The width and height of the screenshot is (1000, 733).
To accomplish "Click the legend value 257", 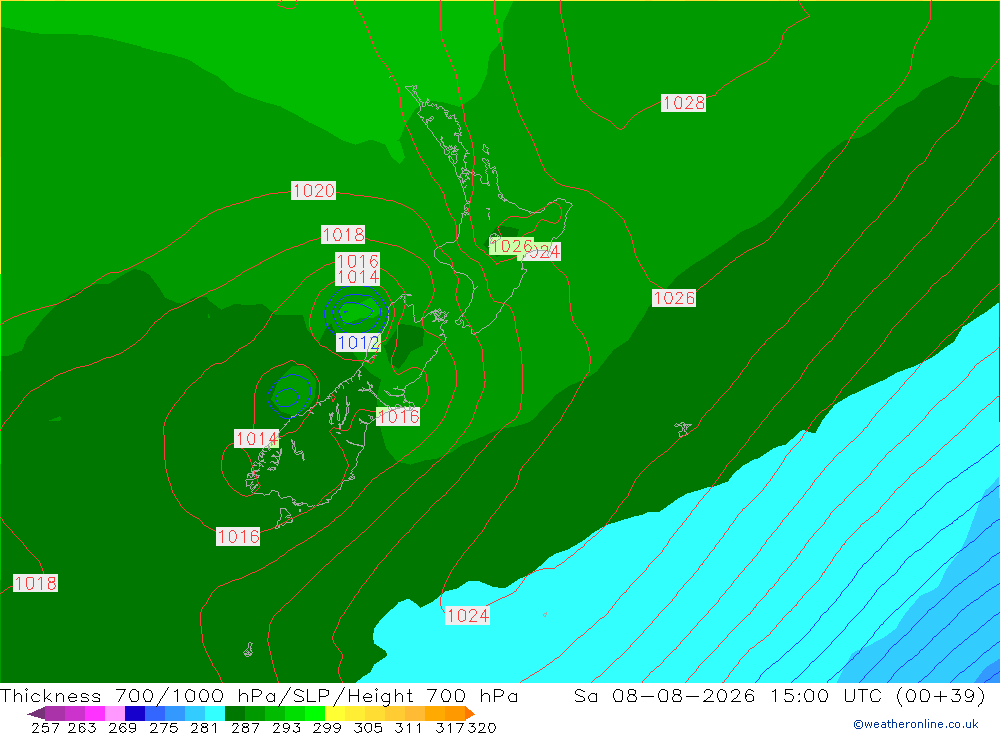I will click(45, 727).
